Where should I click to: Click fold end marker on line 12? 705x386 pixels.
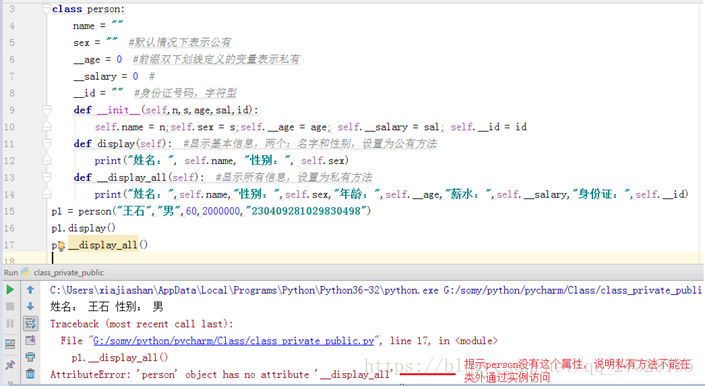click(x=46, y=160)
